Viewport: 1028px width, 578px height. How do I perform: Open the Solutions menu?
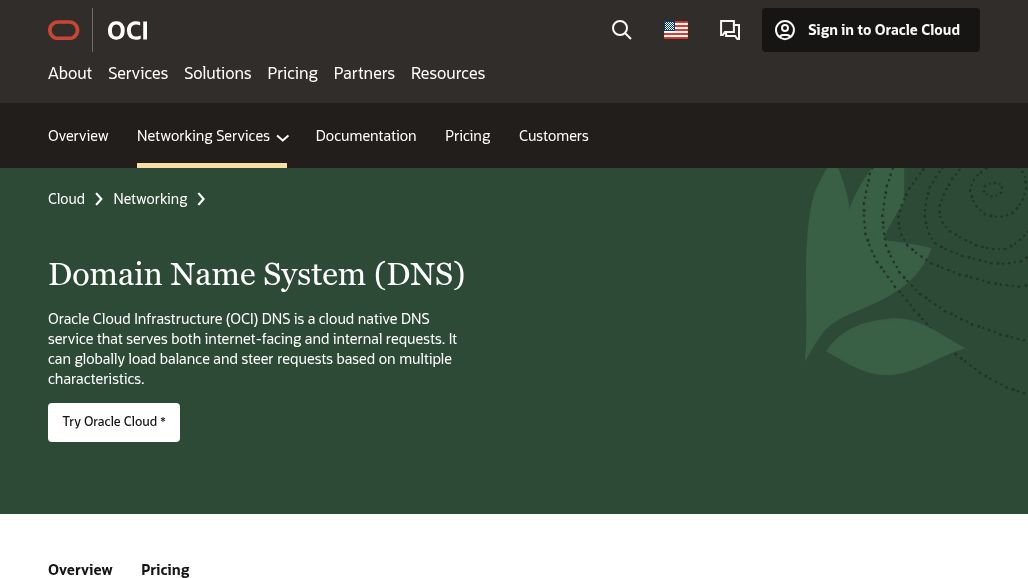217,73
